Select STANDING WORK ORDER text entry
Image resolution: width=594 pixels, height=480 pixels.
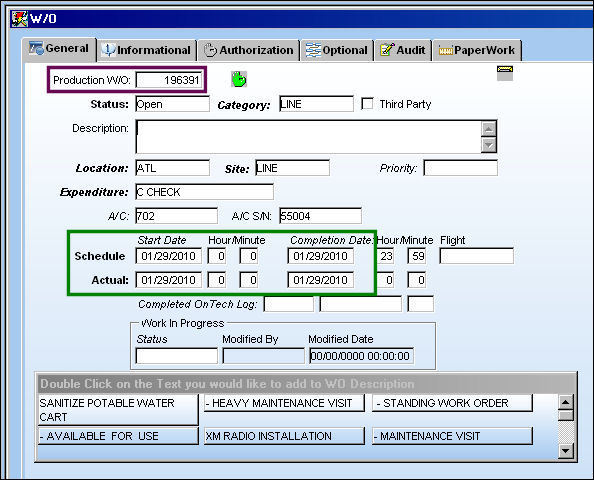pyautogui.click(x=452, y=403)
